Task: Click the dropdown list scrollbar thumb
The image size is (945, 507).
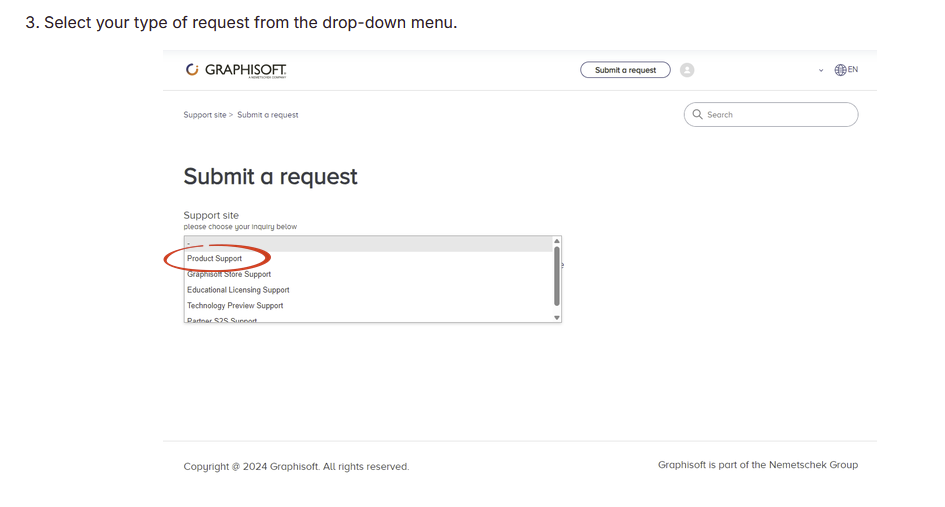Action: tap(557, 276)
